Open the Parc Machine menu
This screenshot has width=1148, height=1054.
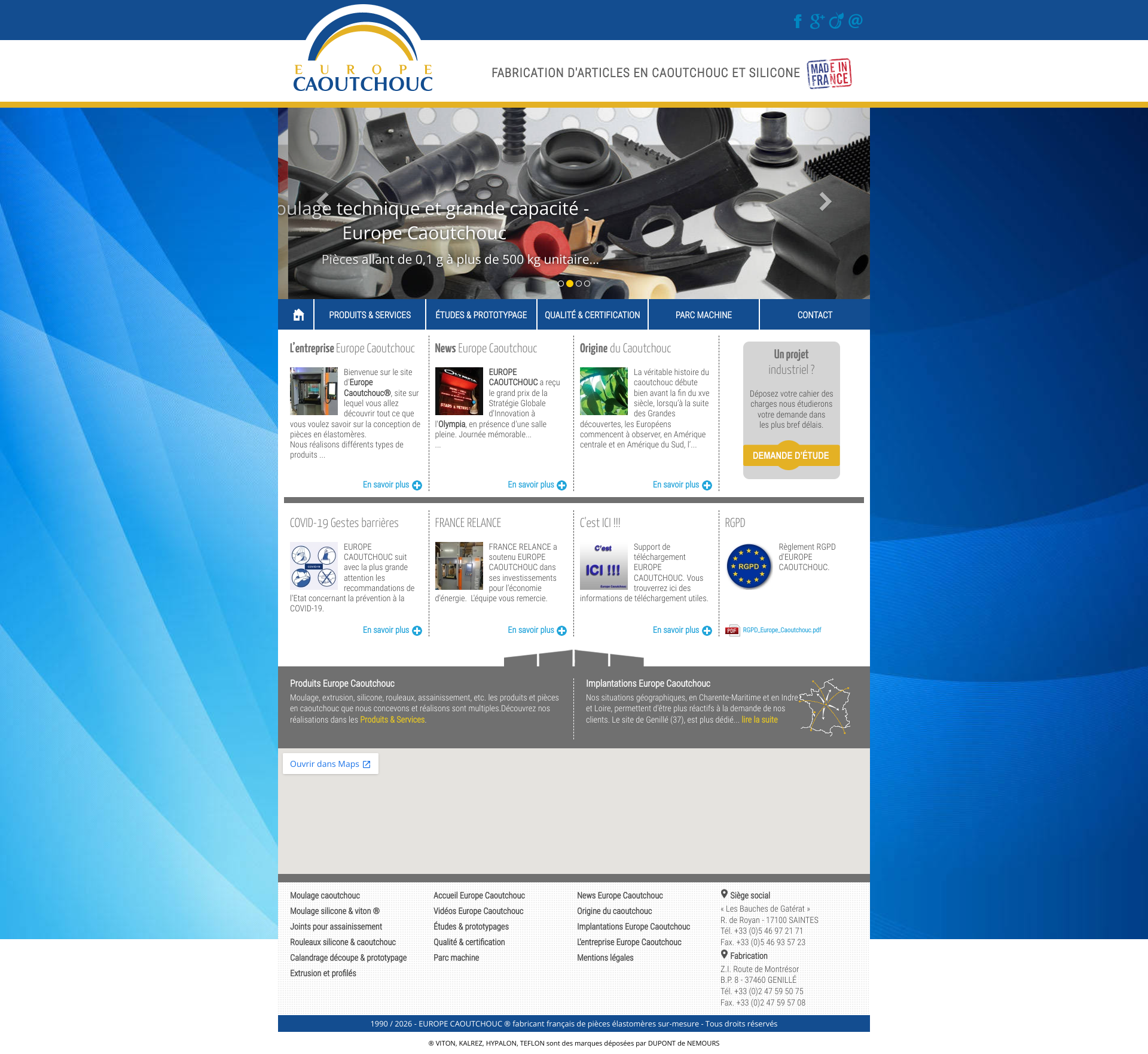(x=704, y=315)
